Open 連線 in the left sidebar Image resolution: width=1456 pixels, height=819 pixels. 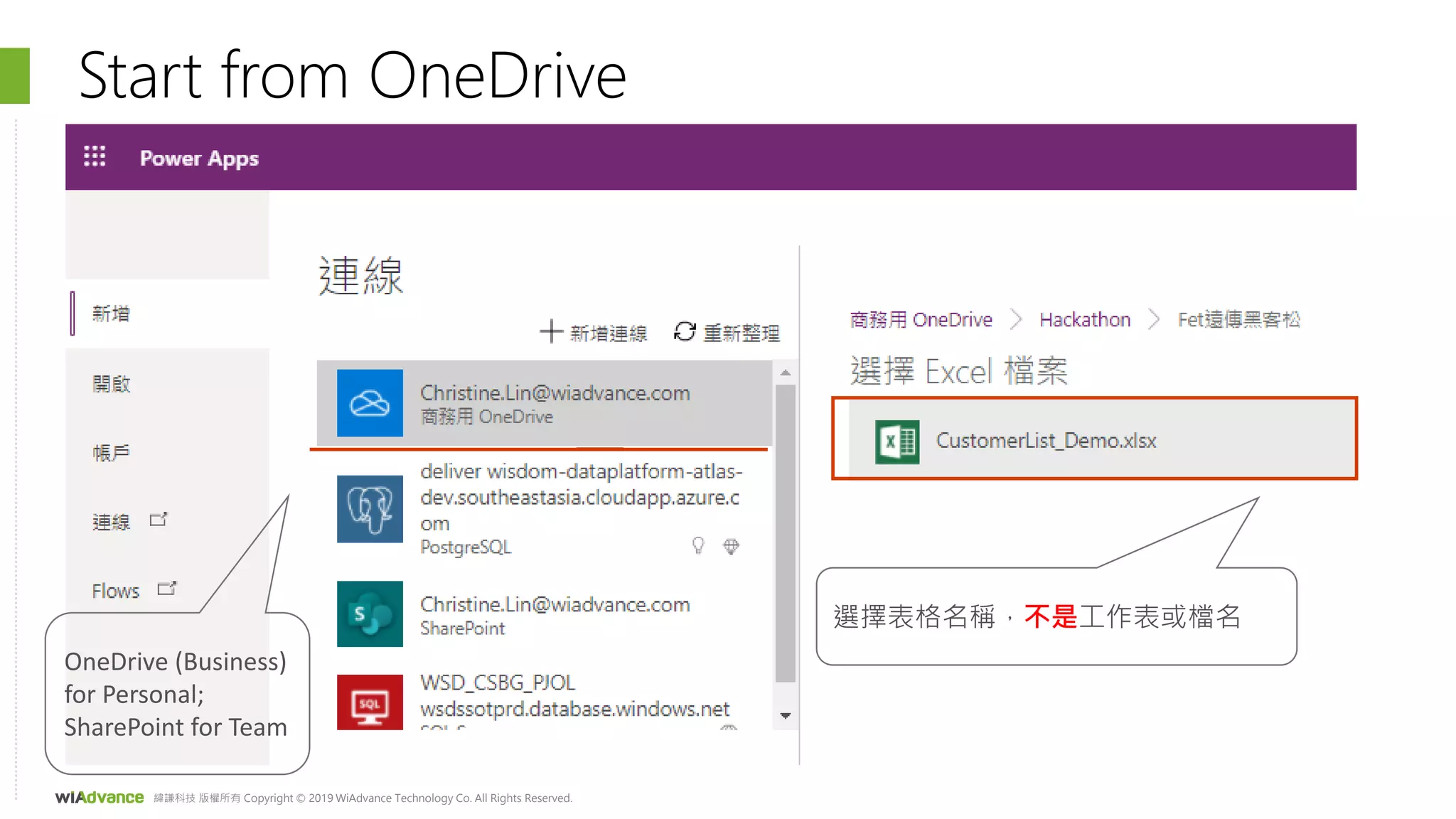pyautogui.click(x=112, y=522)
